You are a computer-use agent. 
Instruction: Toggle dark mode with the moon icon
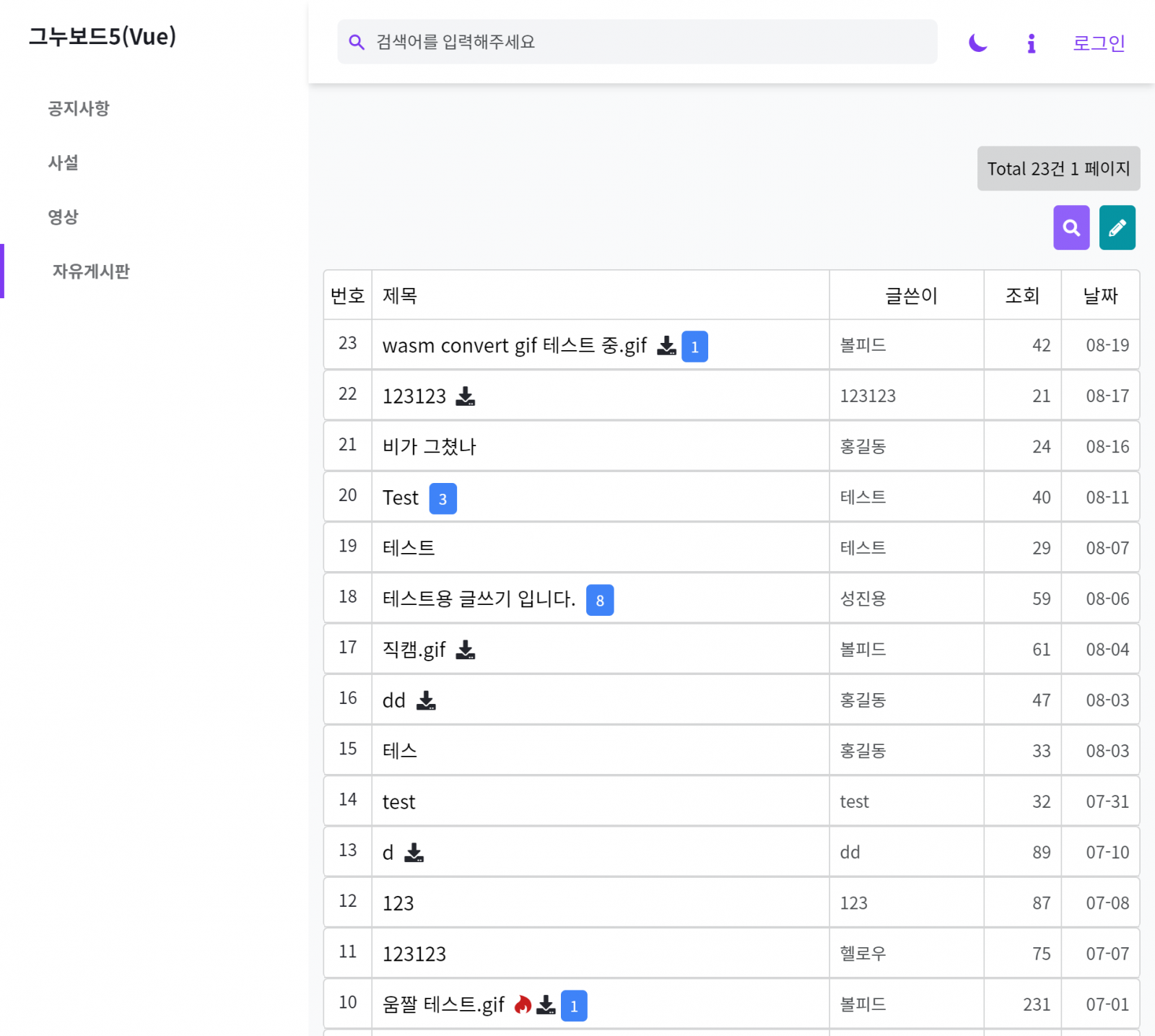977,43
